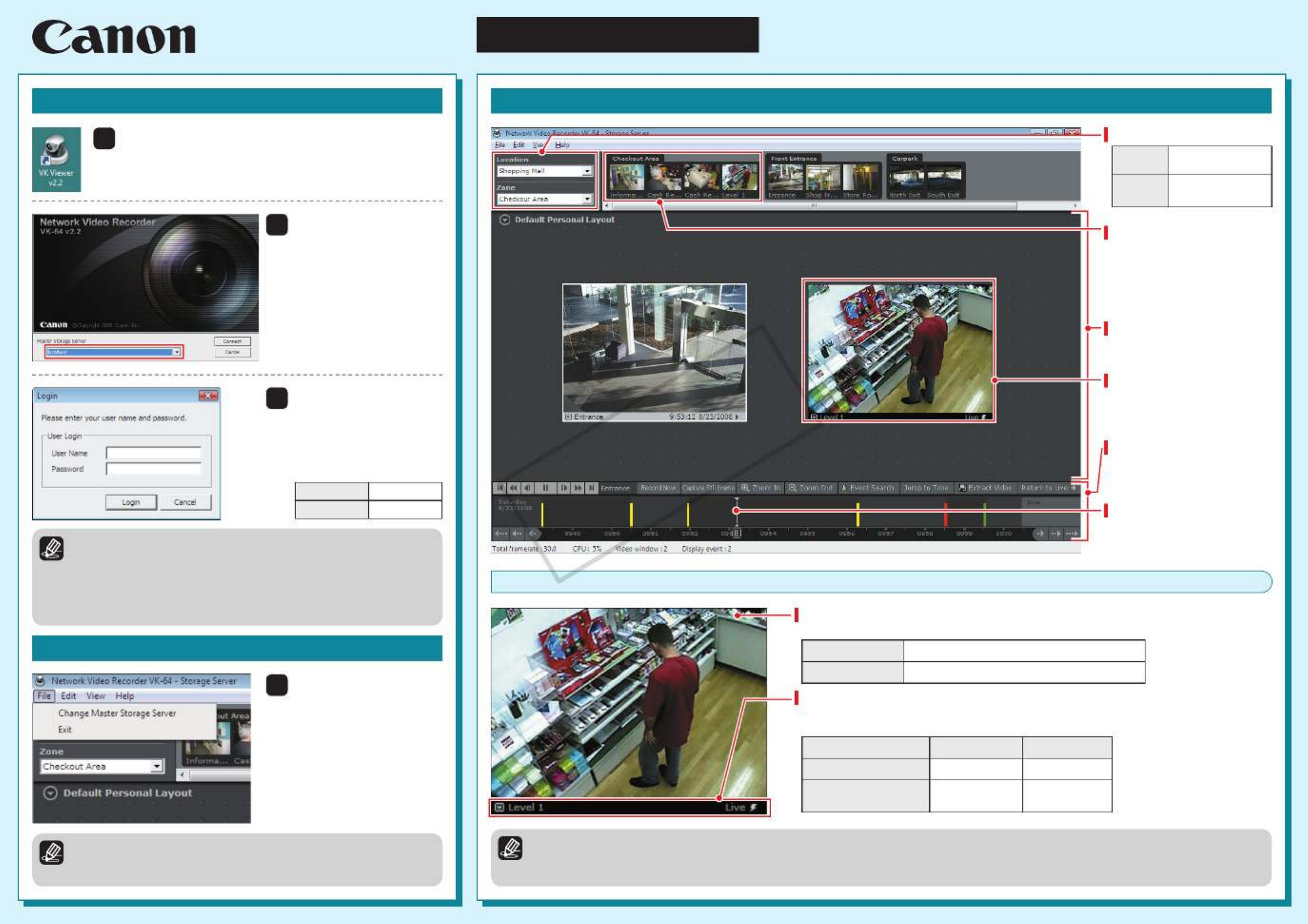
Task: Jump to first frame button in playback bar
Action: pyautogui.click(x=500, y=488)
